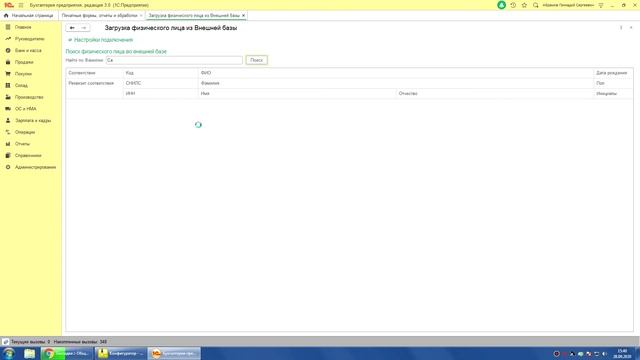Close the Загрузка физического лица tab

(x=244, y=16)
